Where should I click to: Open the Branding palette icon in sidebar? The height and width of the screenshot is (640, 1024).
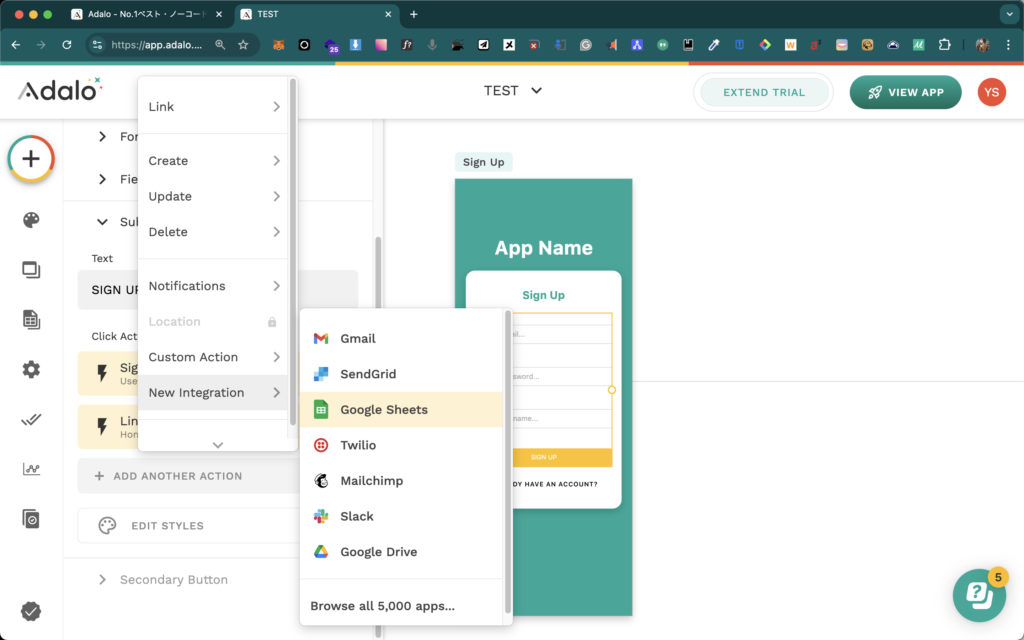pyautogui.click(x=31, y=220)
